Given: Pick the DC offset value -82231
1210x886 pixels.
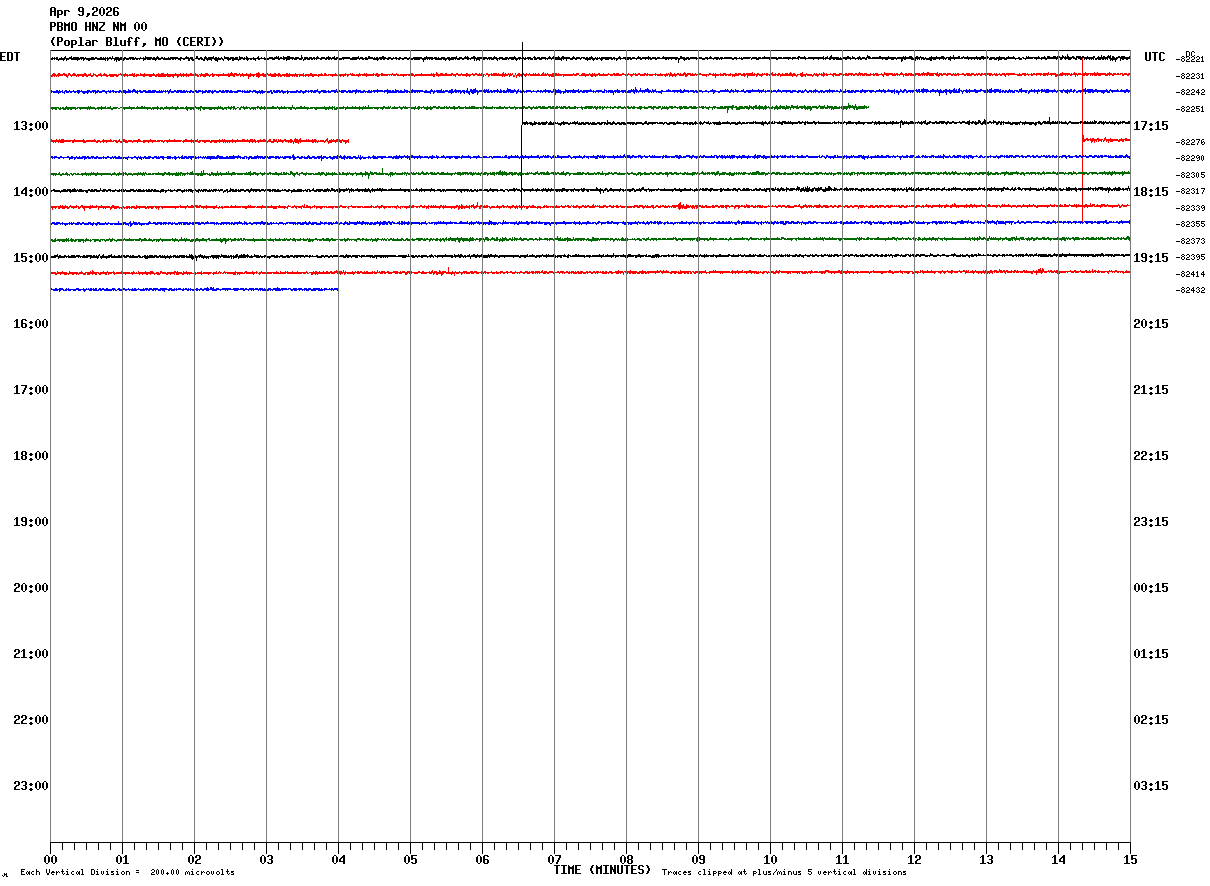Looking at the screenshot, I should (x=1191, y=76).
